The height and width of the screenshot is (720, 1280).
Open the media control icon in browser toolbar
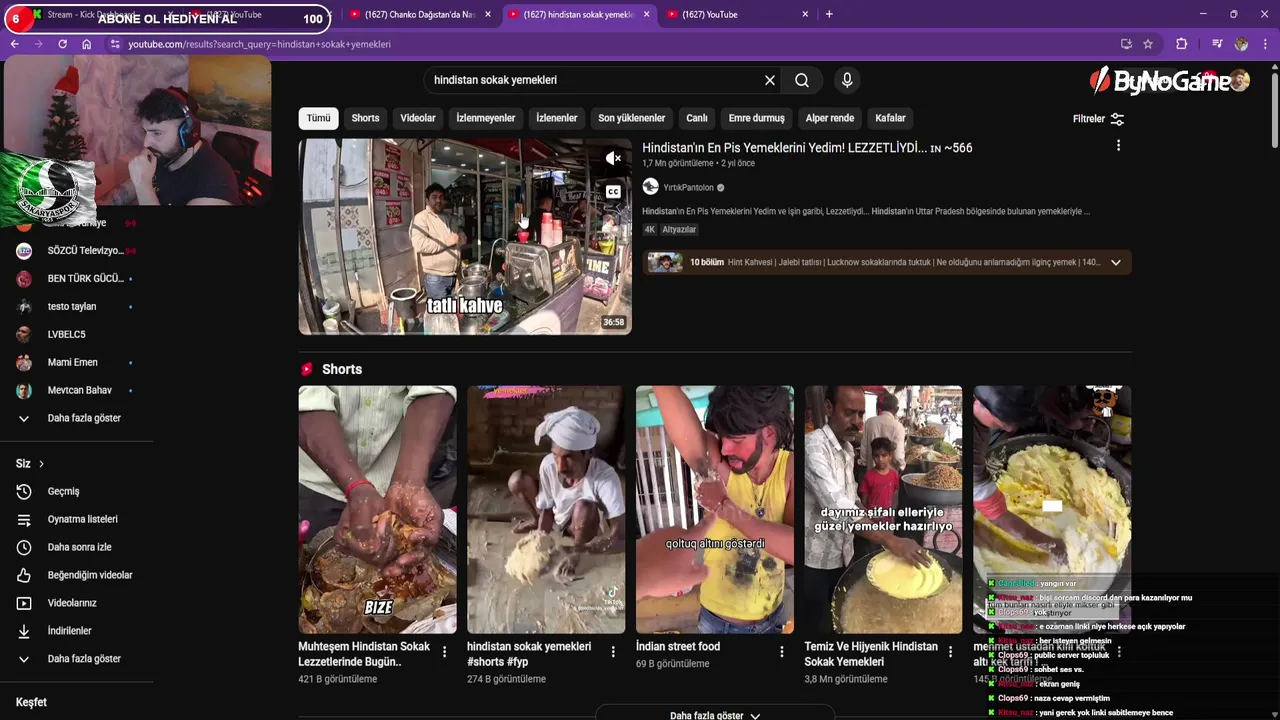(x=1217, y=44)
